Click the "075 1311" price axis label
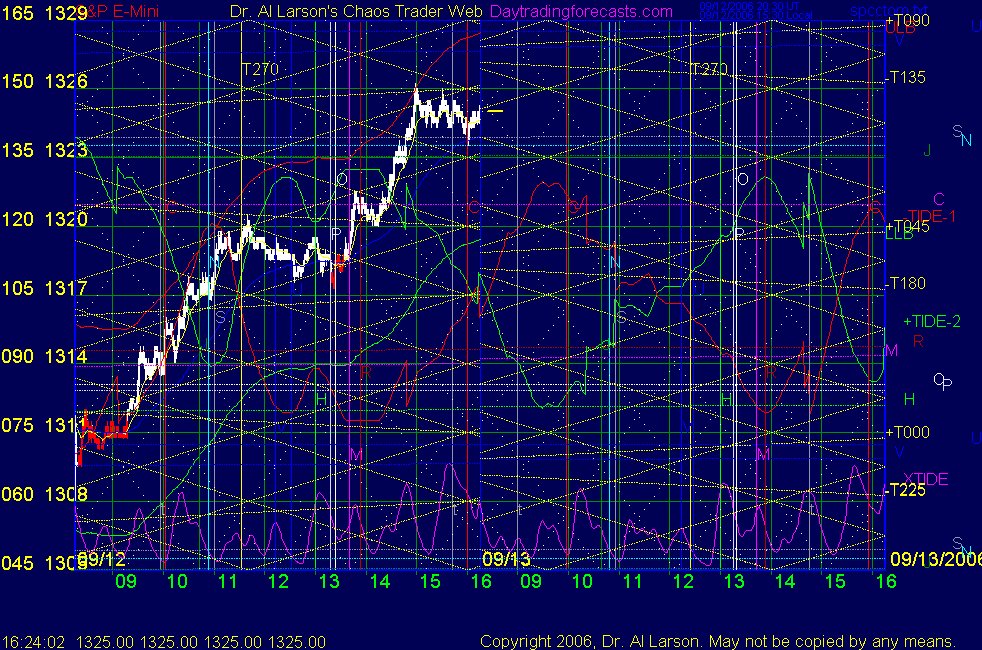 point(44,425)
